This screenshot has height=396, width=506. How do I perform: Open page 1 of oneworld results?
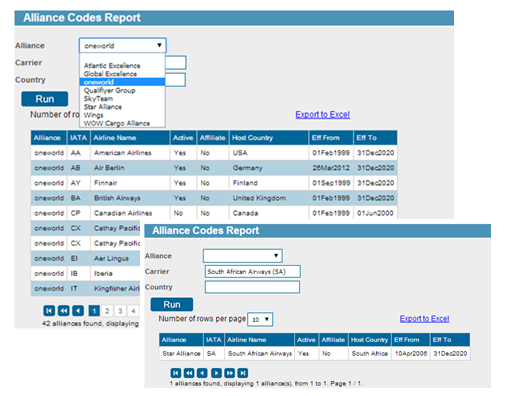[94, 311]
